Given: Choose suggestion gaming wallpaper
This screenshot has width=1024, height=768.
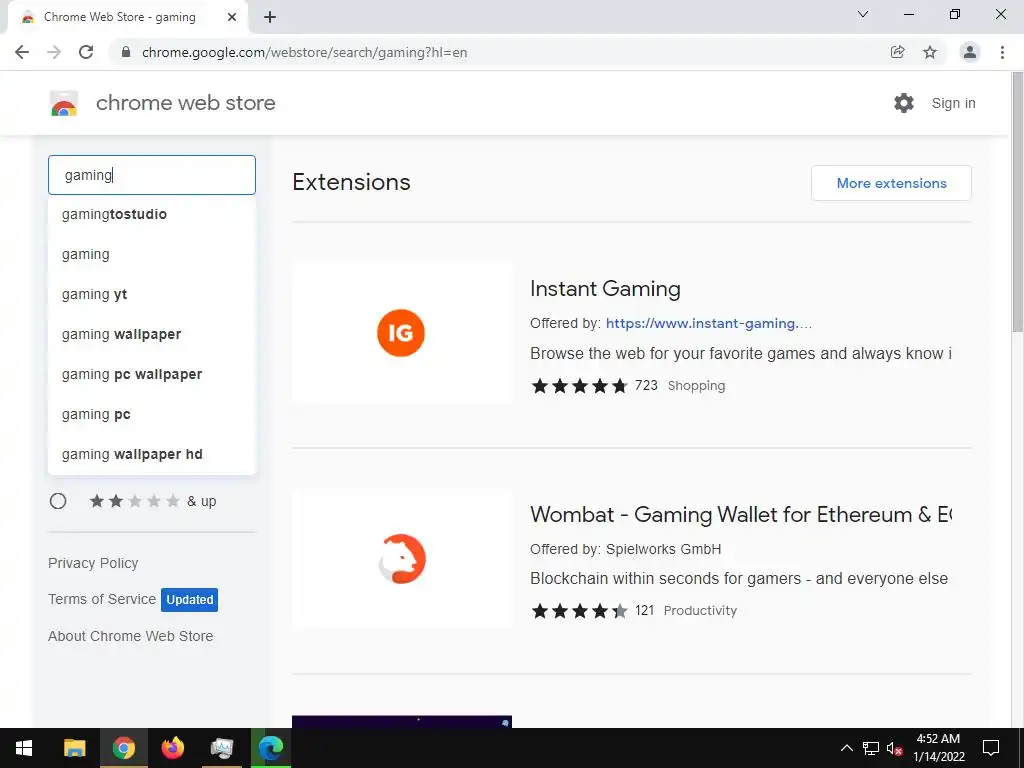Looking at the screenshot, I should click(x=152, y=334).
